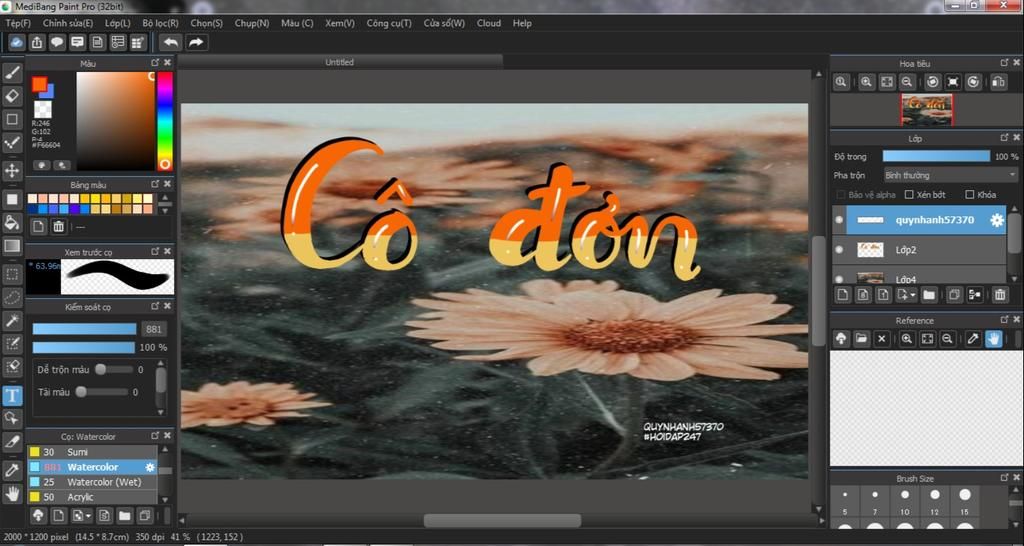Click the rainbow hue bar
This screenshot has height=546, width=1024.
click(165, 121)
